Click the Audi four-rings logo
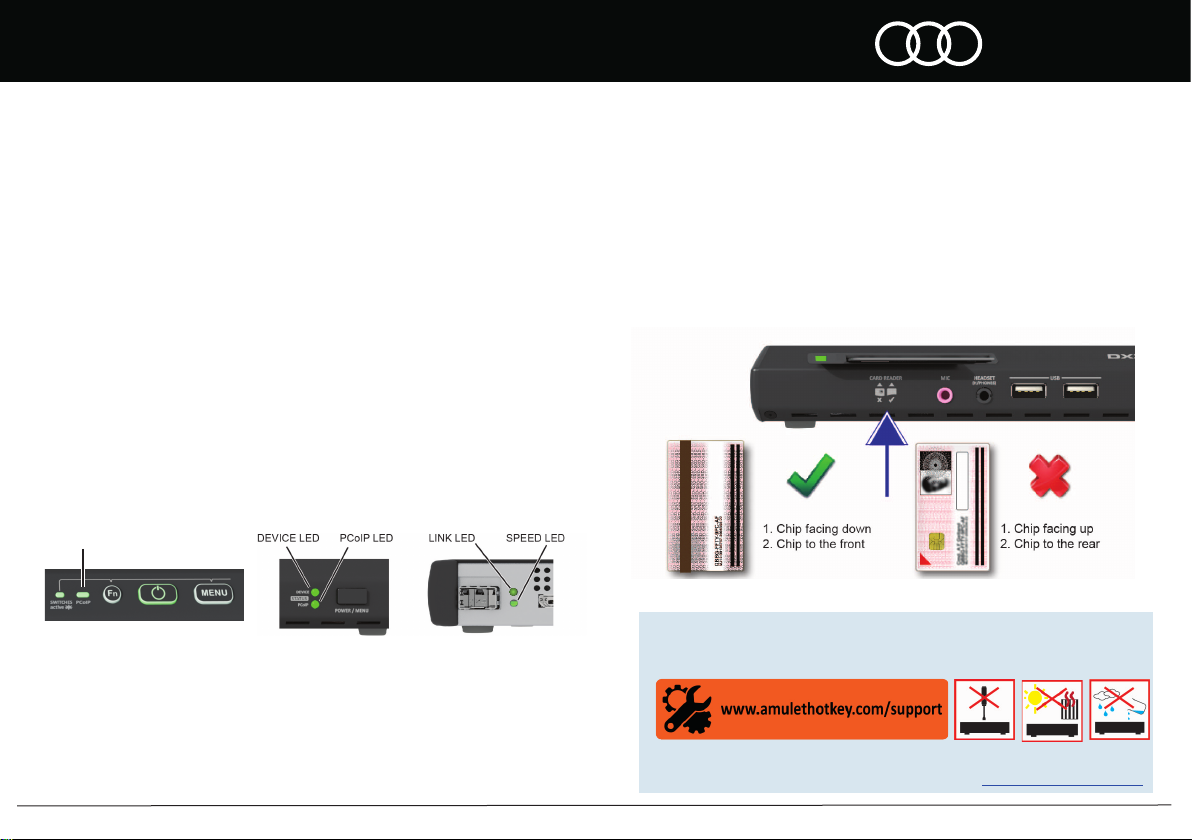The image size is (1192, 840). point(928,43)
